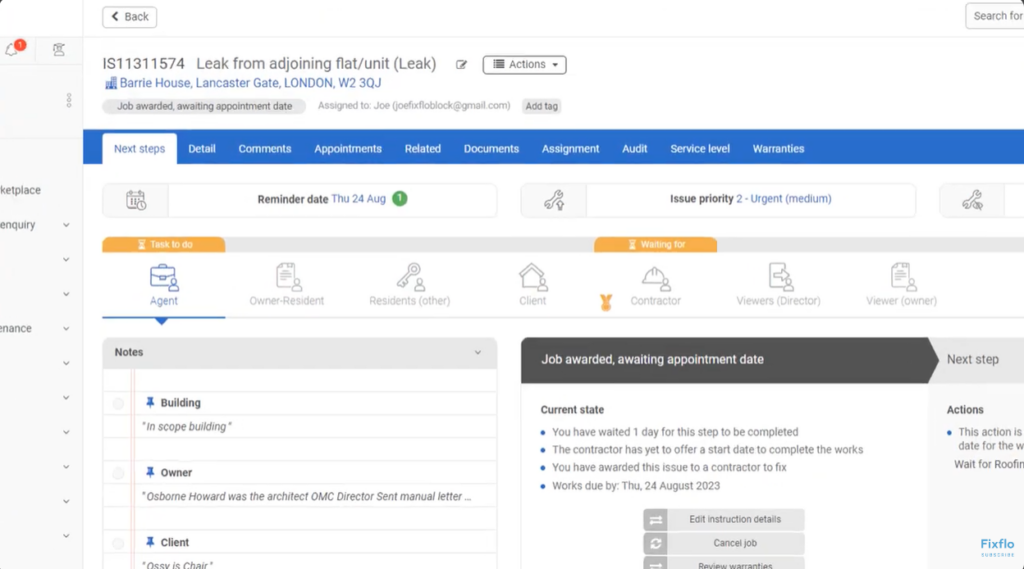Toggle the Owner note radio circle
The image size is (1024, 569).
[119, 473]
